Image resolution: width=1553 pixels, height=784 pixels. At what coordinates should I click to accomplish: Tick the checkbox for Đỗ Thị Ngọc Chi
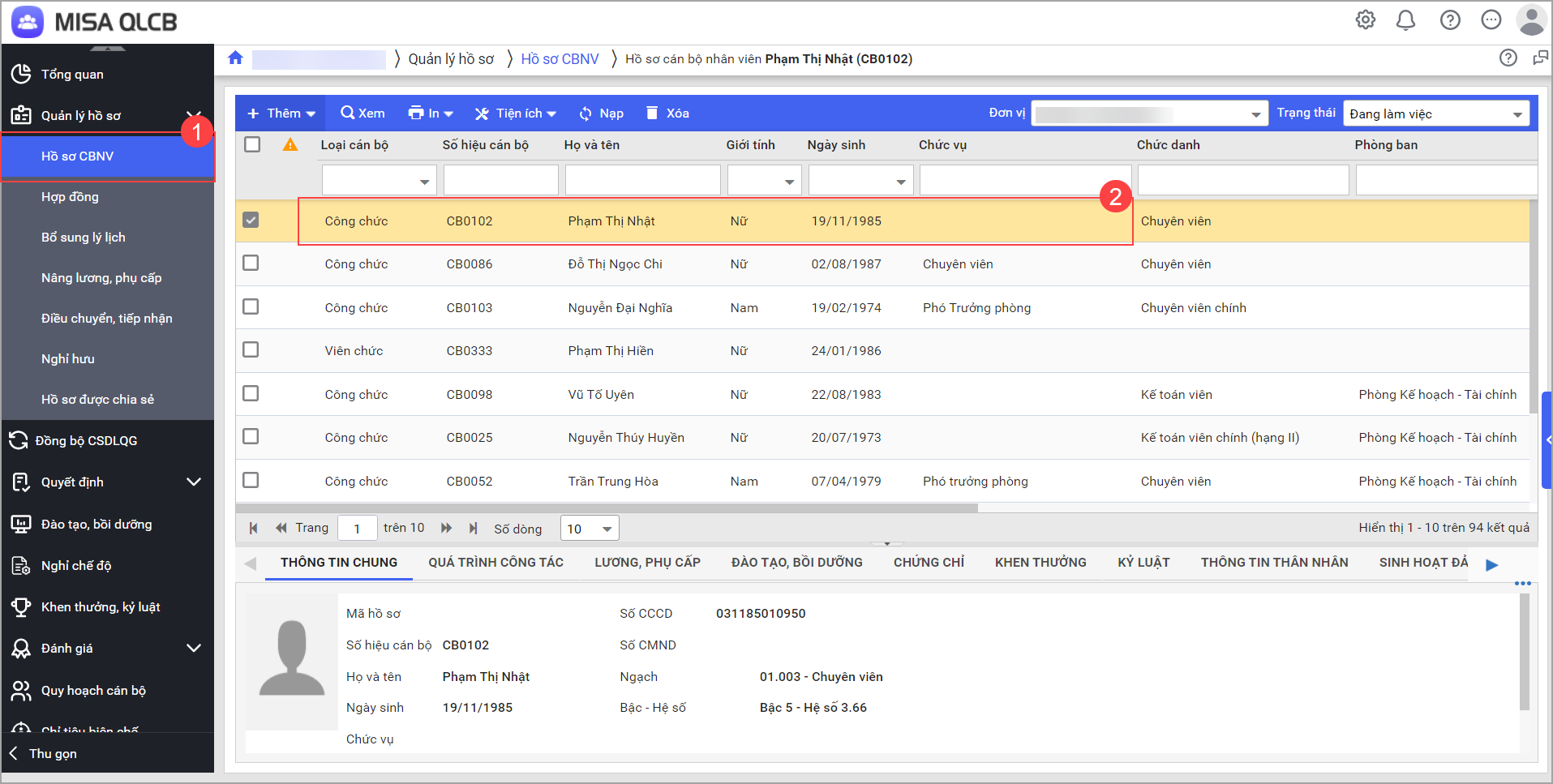251,263
